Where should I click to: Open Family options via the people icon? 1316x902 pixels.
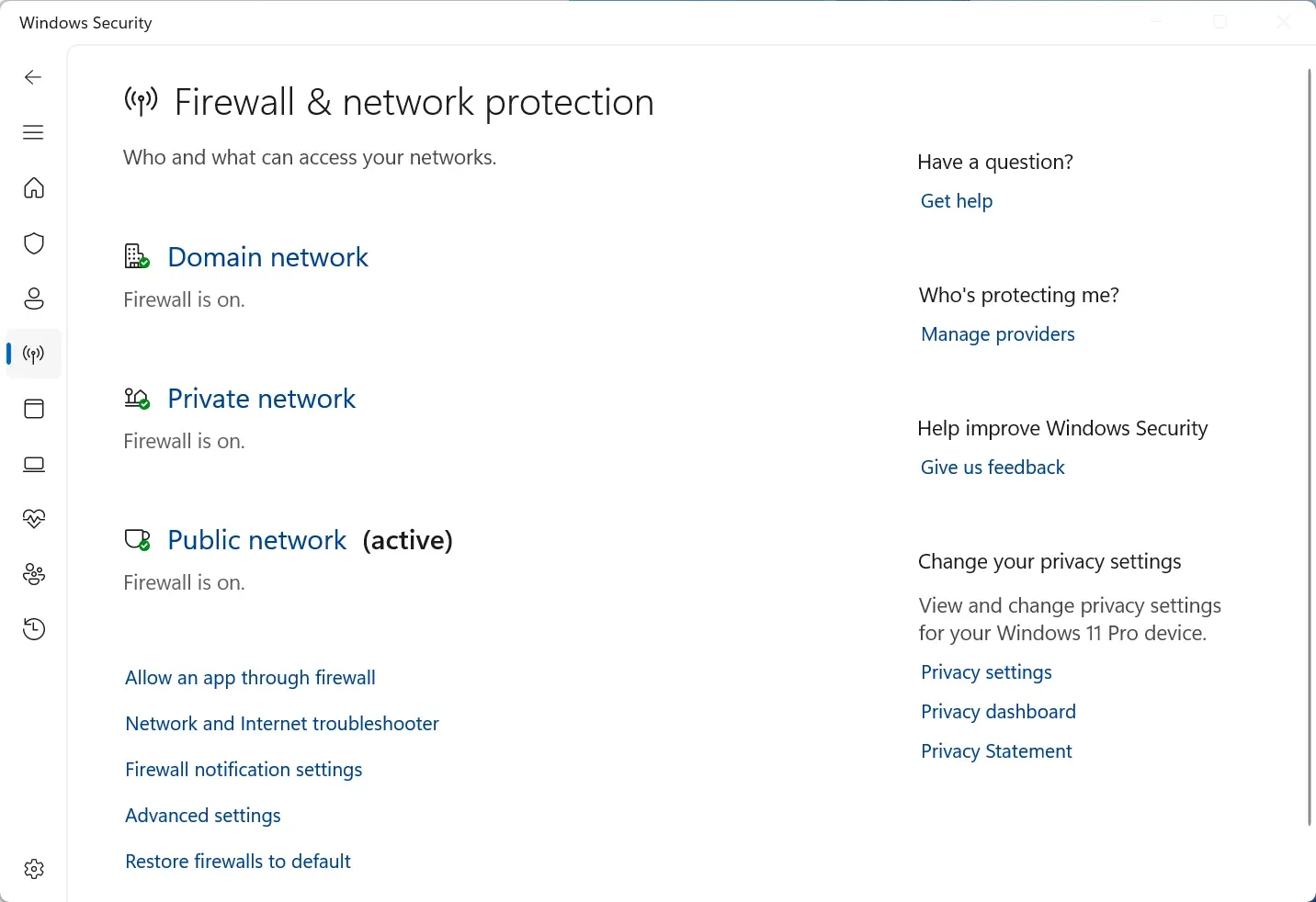tap(33, 574)
